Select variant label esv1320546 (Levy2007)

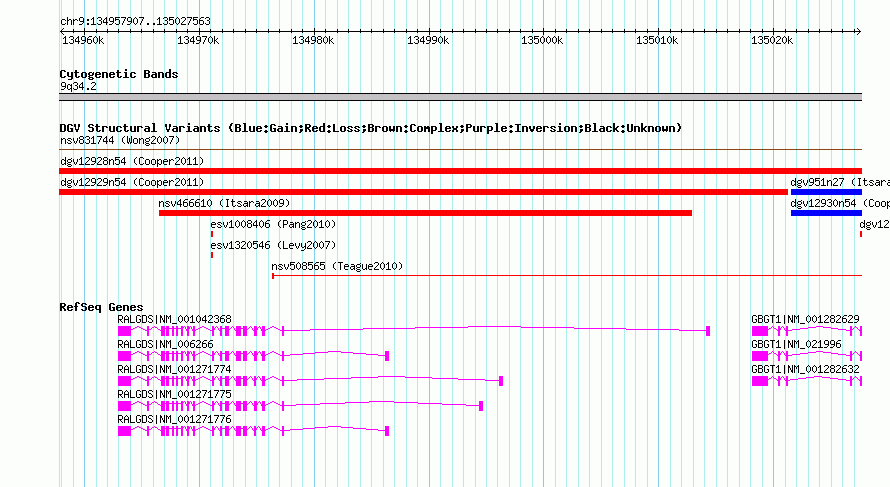pyautogui.click(x=273, y=245)
